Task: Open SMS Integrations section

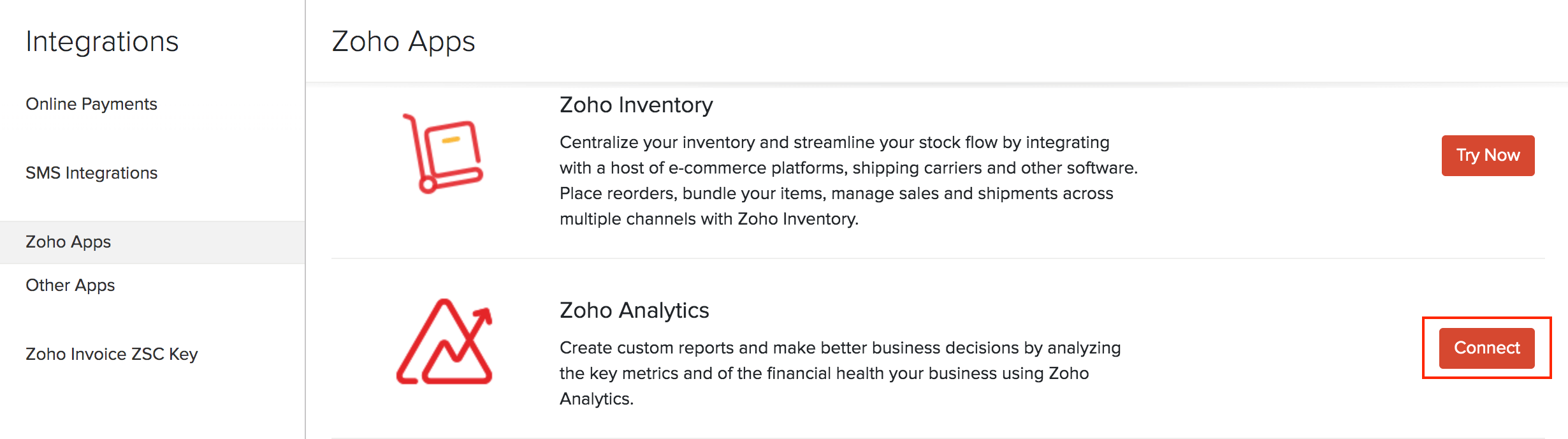Action: pos(91,172)
